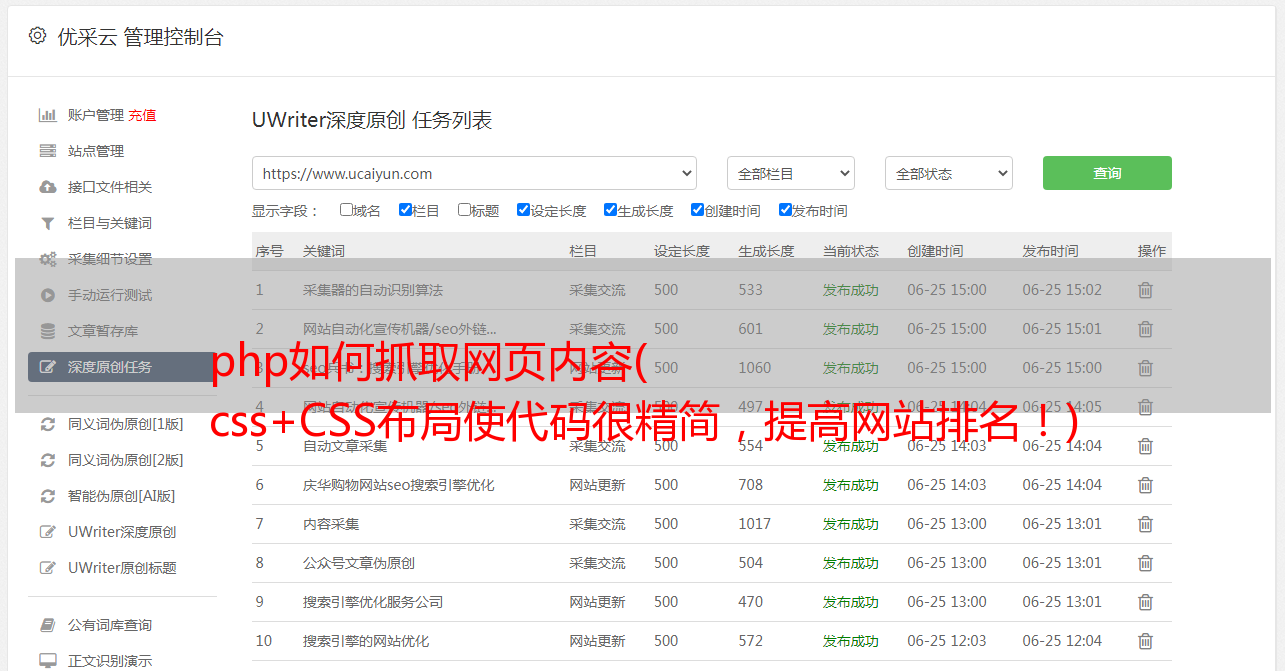Open 正文识别演示 menu entry

(x=110, y=661)
